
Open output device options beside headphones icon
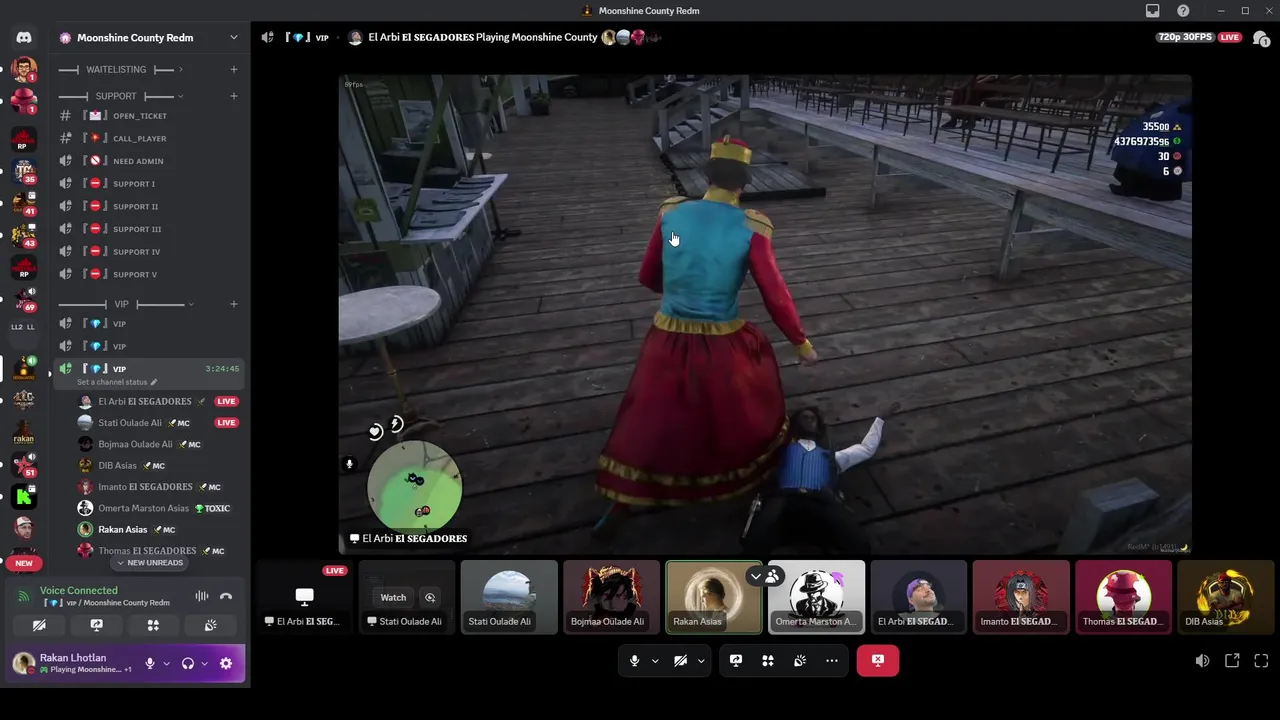pos(204,663)
